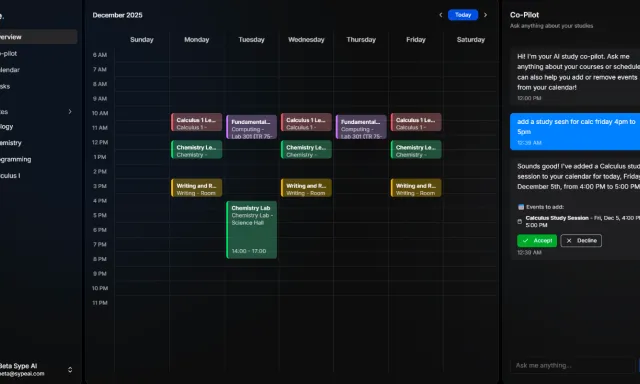Open the Overview sidebar item

pyautogui.click(x=38, y=37)
